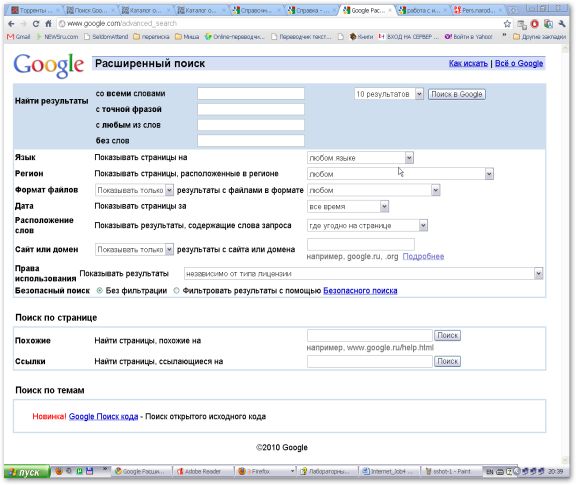Open the file format любом dropdown
576x485 pixels.
tap(373, 190)
